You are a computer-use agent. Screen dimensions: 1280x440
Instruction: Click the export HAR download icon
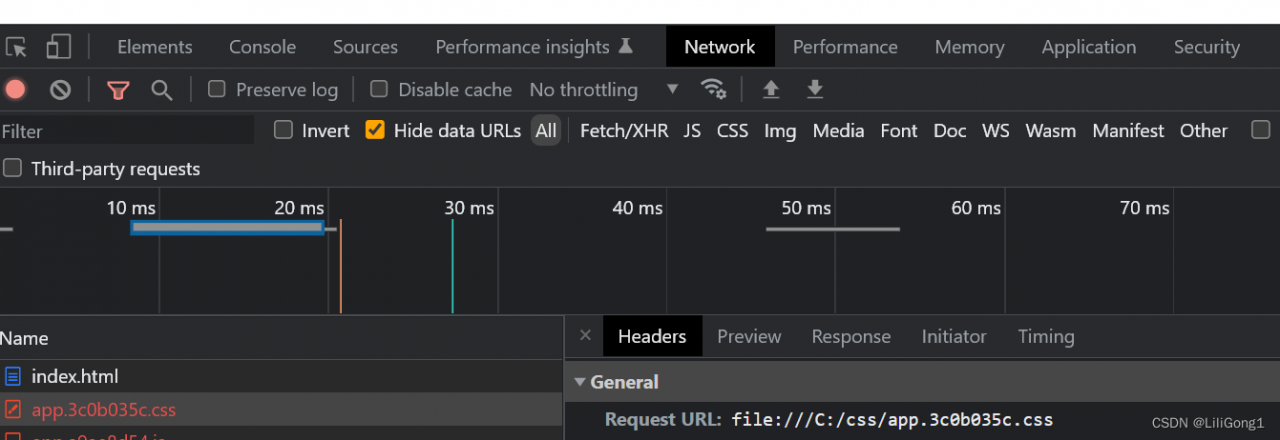pyautogui.click(x=815, y=89)
